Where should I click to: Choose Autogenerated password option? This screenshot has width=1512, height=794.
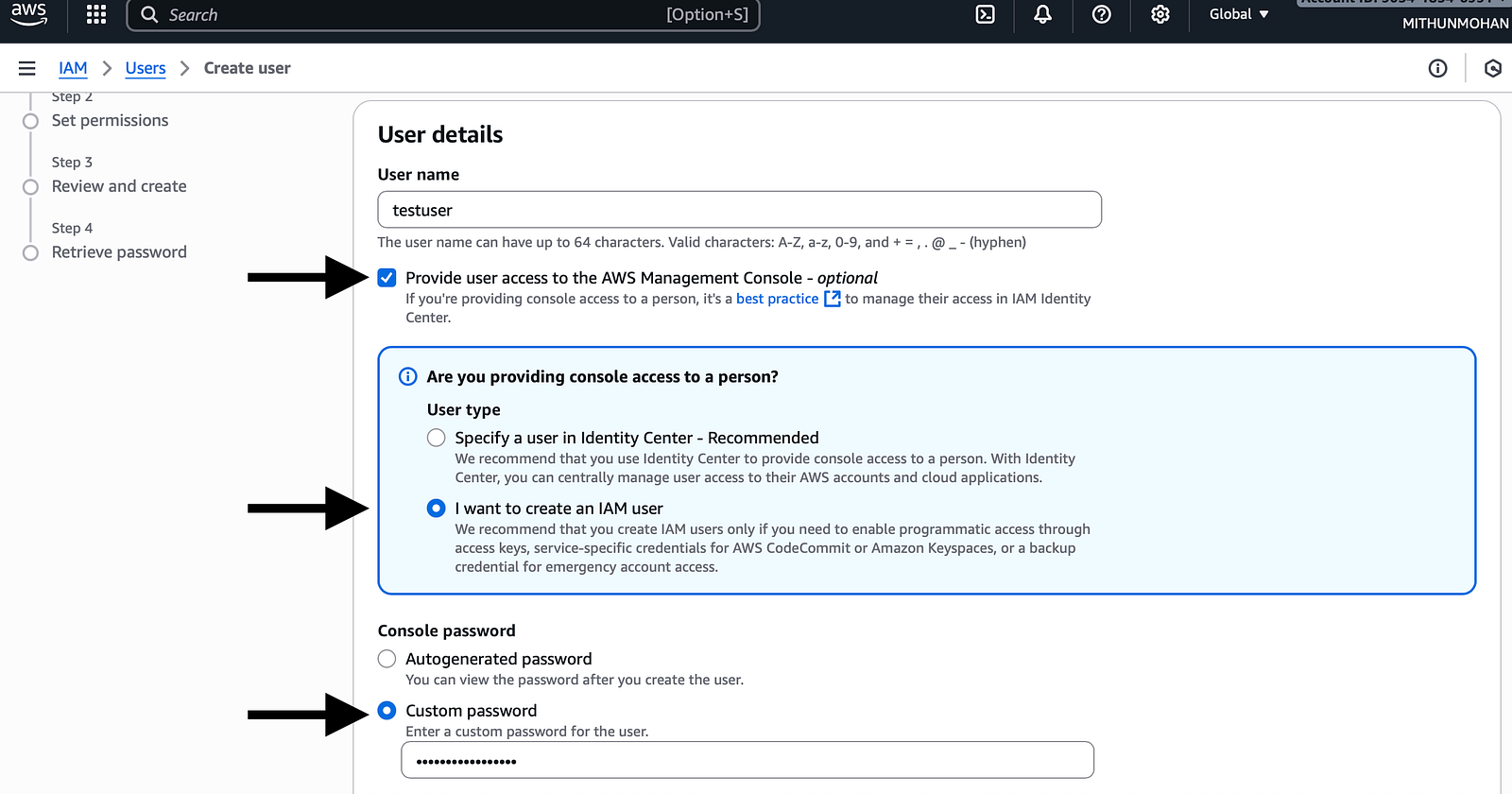click(387, 659)
